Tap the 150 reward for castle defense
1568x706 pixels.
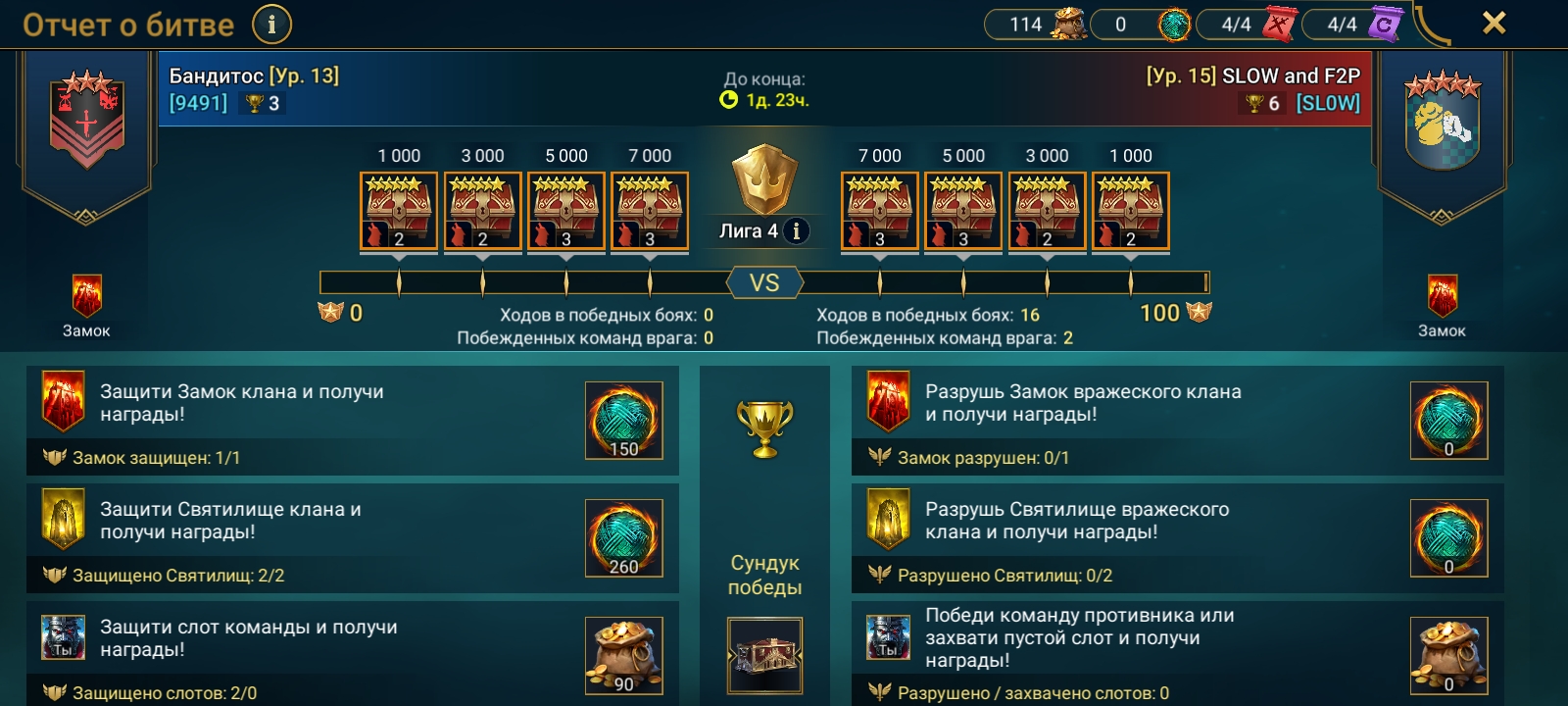click(x=624, y=421)
